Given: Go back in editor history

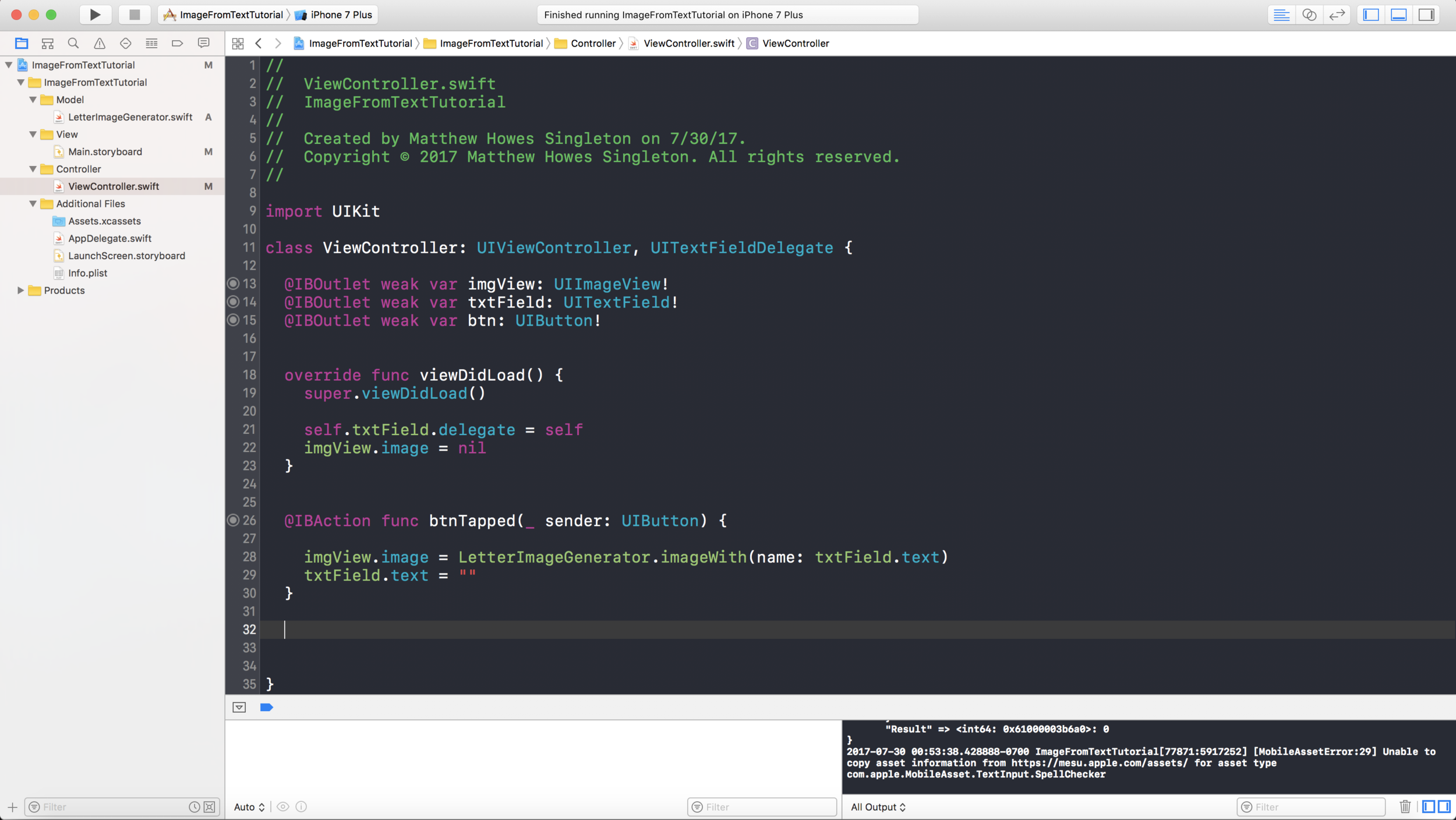Looking at the screenshot, I should pos(259,43).
